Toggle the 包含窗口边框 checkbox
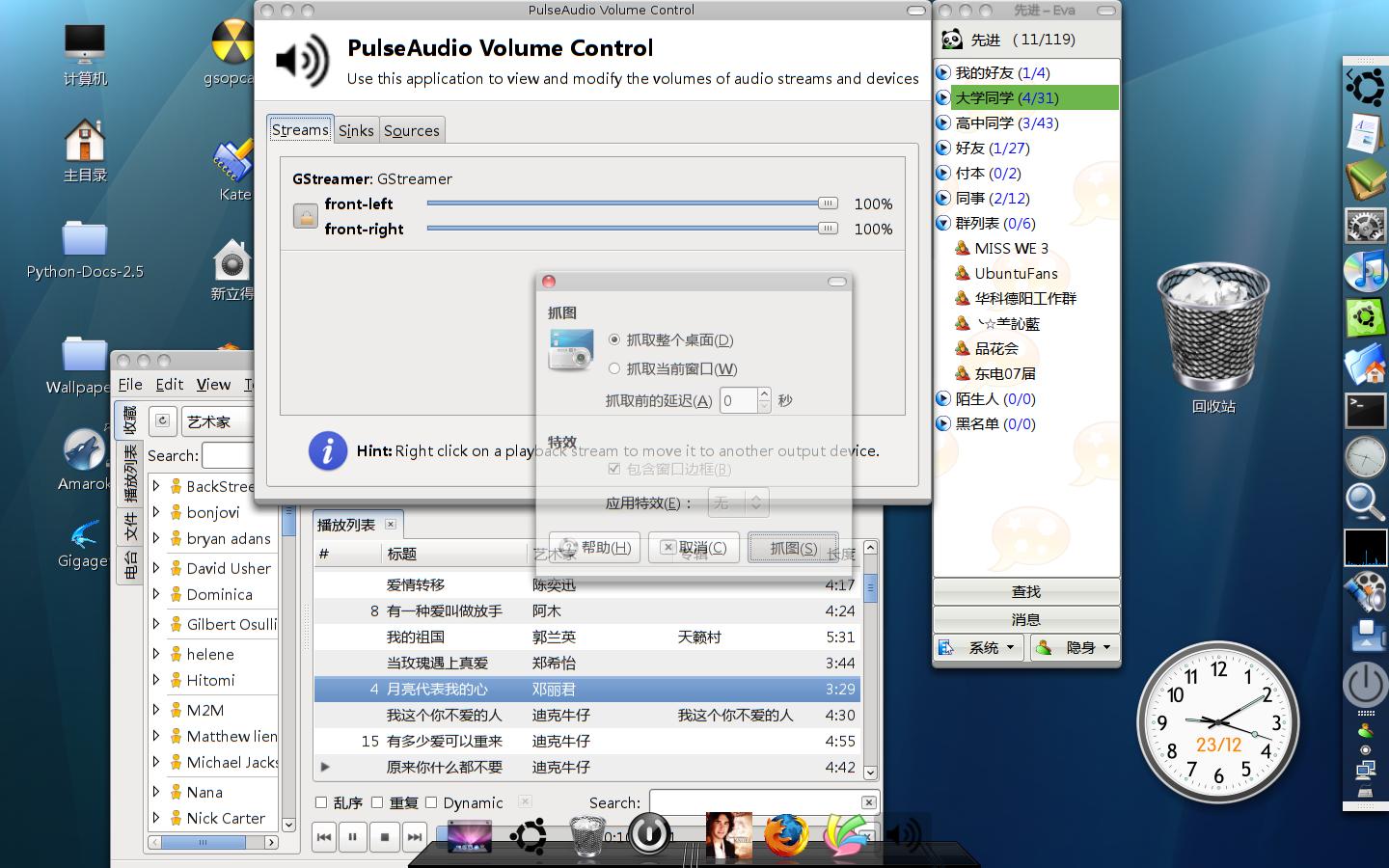The height and width of the screenshot is (868, 1389). click(x=614, y=469)
